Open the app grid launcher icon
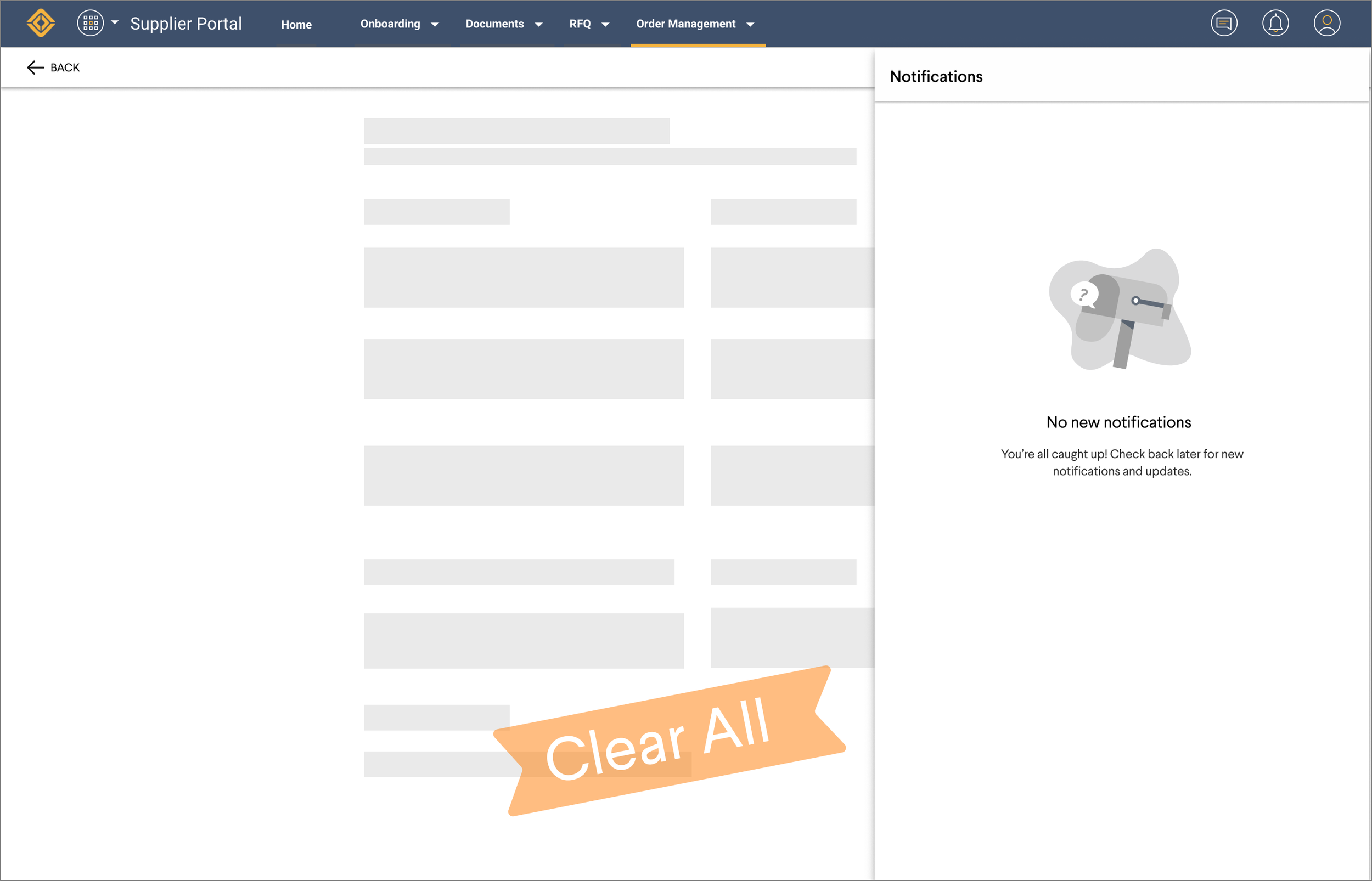This screenshot has width=1372, height=881. click(x=91, y=24)
